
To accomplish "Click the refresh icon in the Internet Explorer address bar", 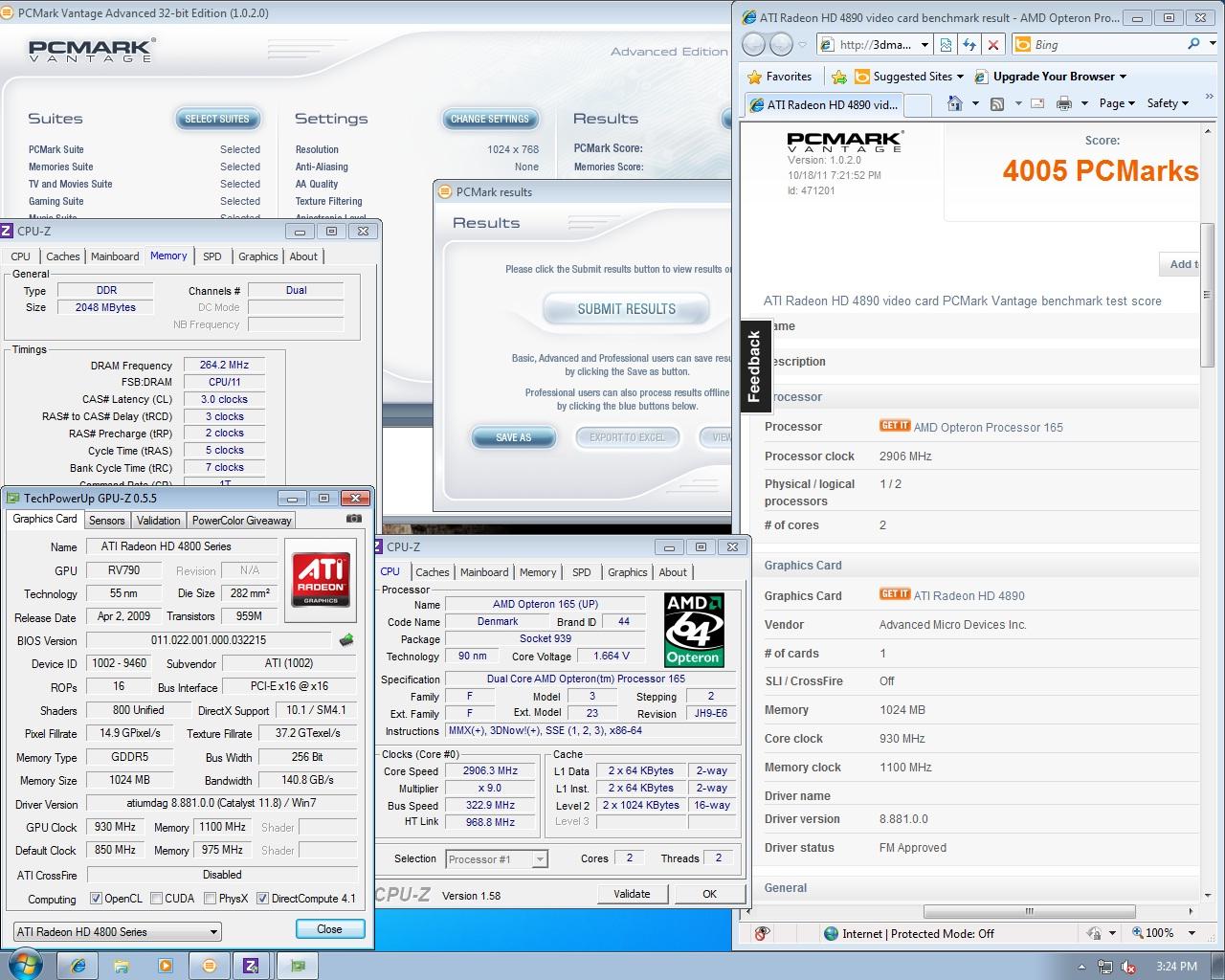I will pos(969,44).
